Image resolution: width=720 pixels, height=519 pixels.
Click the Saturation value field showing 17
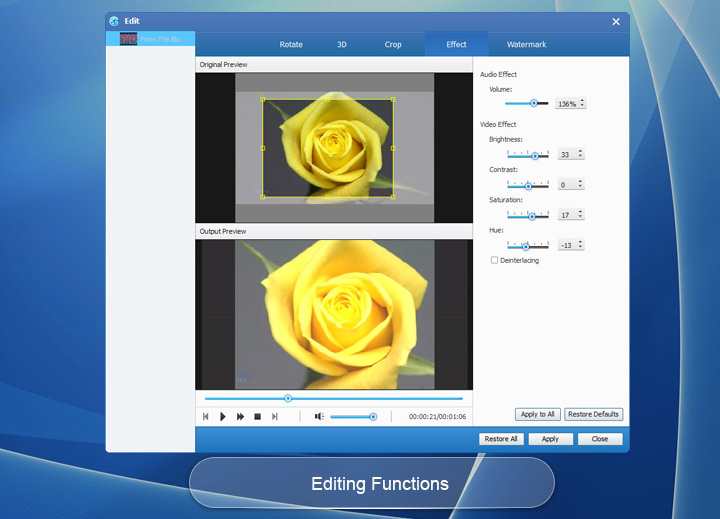point(567,215)
